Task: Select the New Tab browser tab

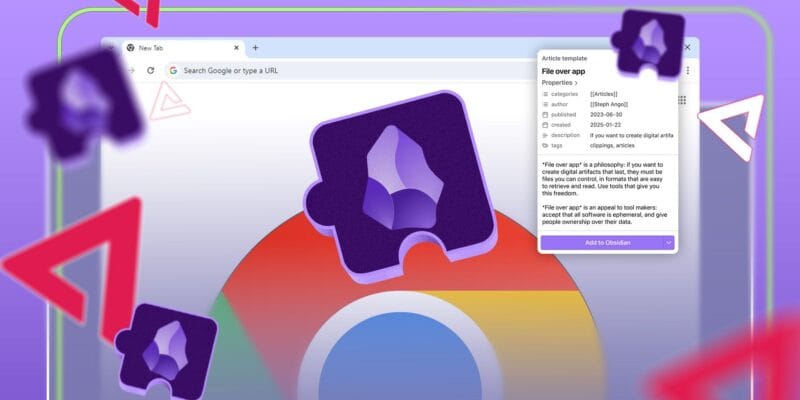Action: coord(183,48)
